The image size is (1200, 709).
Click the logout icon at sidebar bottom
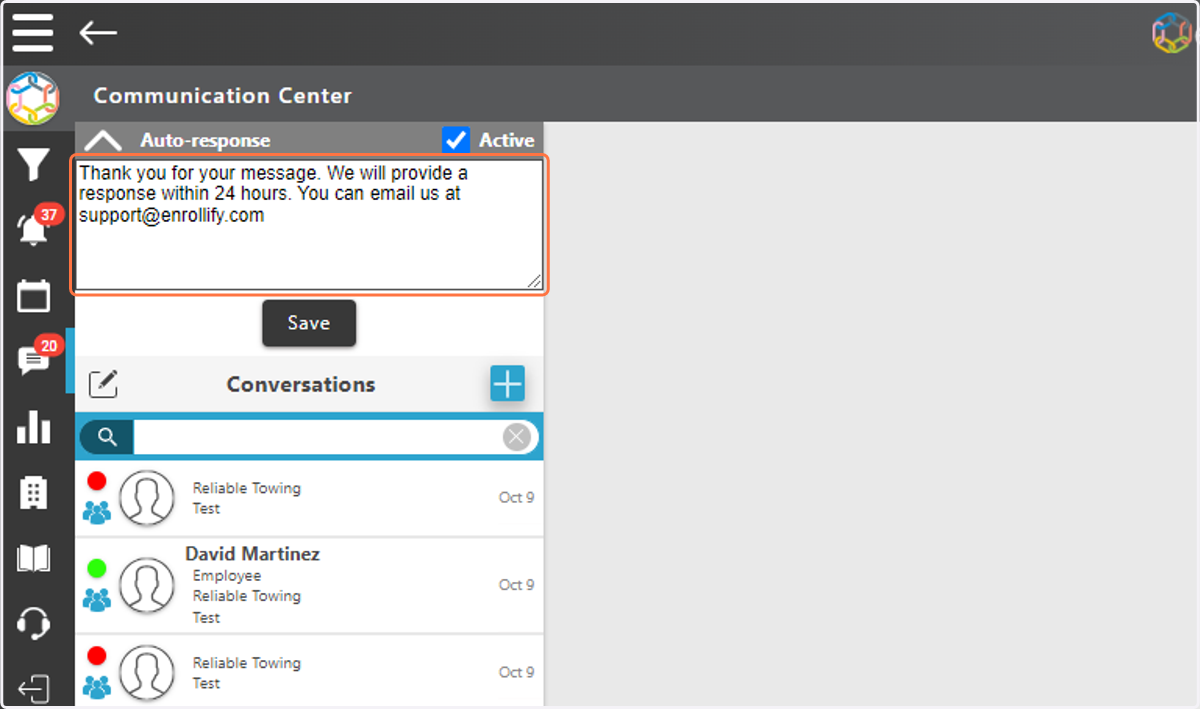click(x=33, y=689)
